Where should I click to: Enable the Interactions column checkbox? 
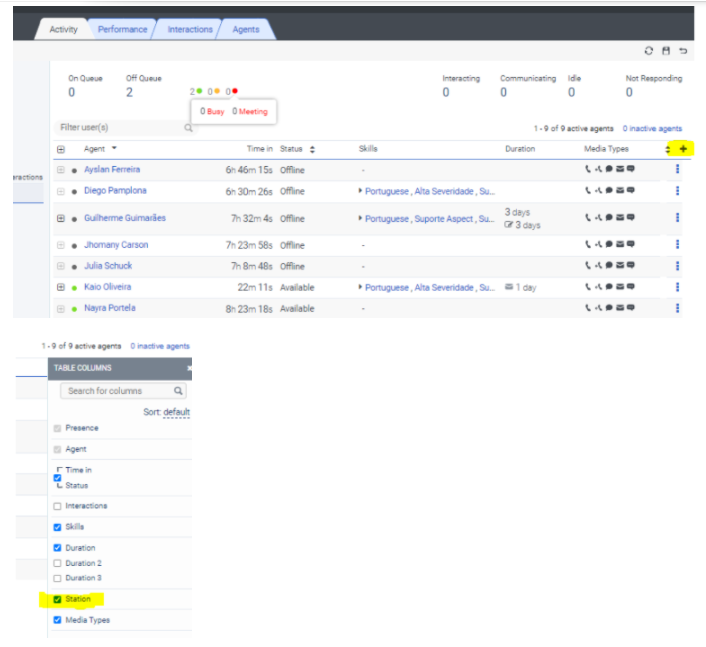pyautogui.click(x=57, y=506)
